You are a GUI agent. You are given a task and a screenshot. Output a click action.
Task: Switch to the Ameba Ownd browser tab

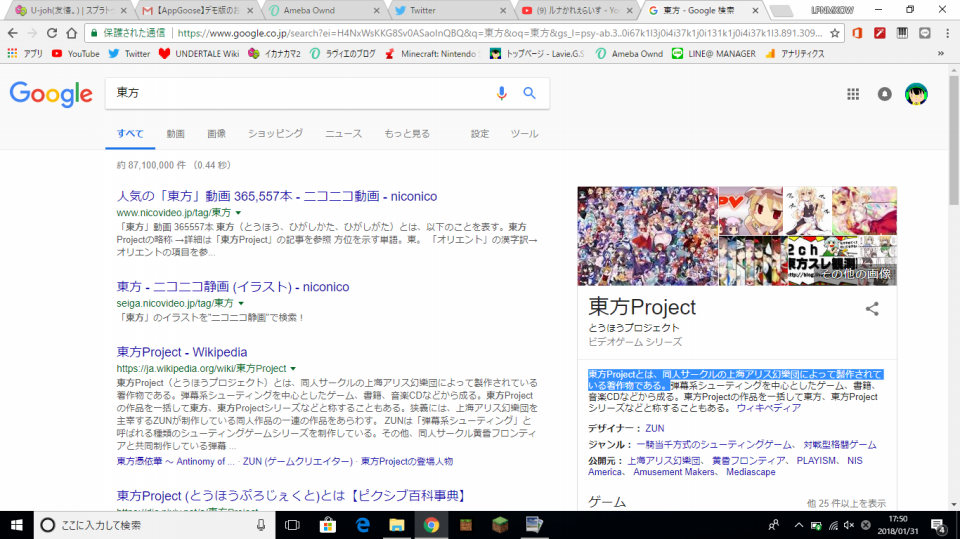point(324,10)
